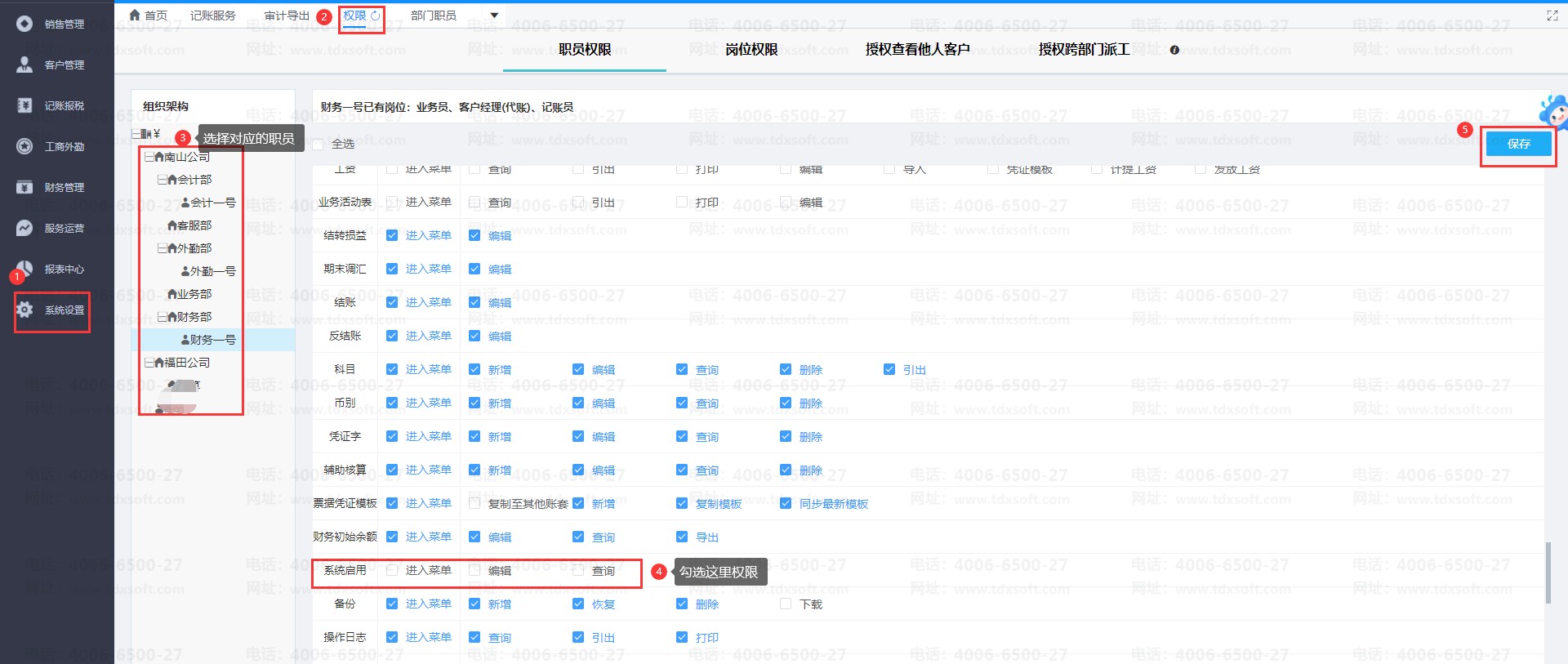Check the 全选 select-all checkbox
Viewport: 1568px width, 664px height.
tap(318, 145)
